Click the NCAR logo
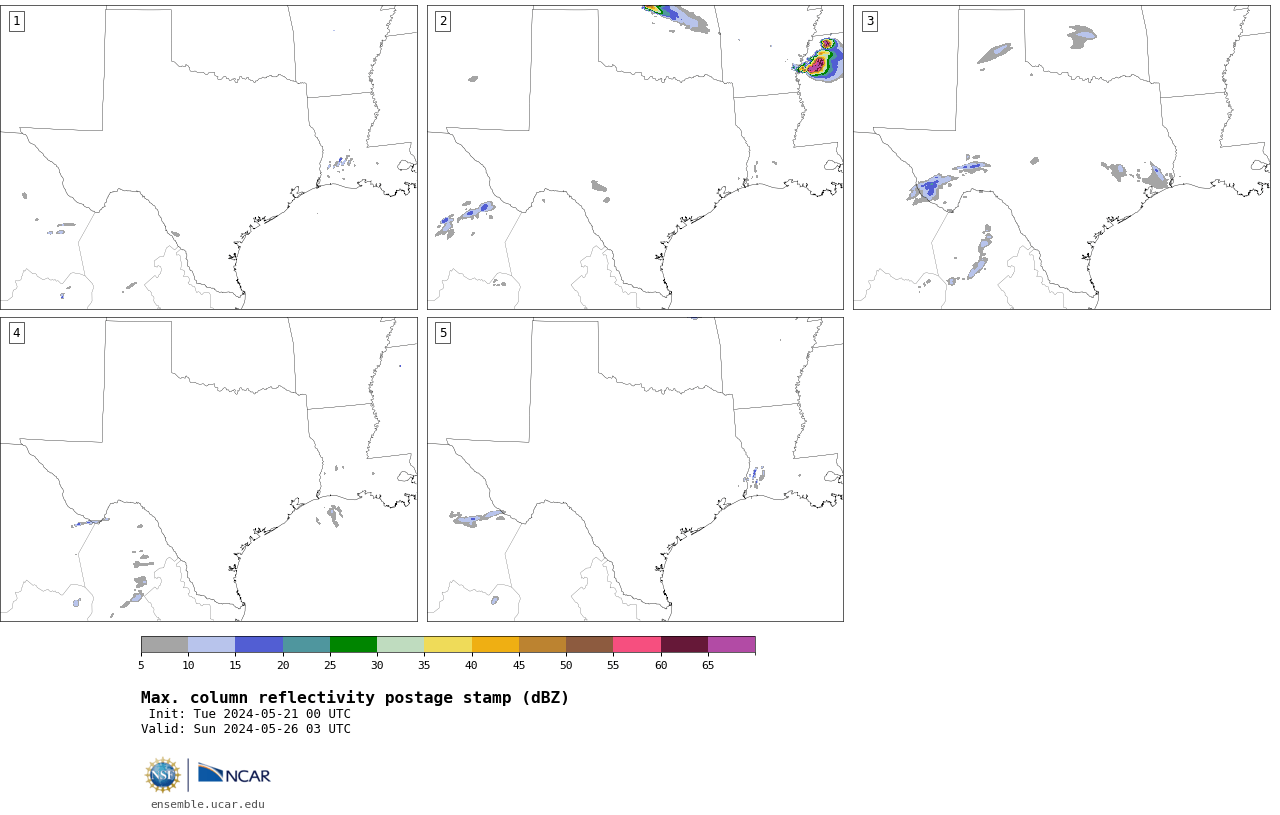The height and width of the screenshot is (815, 1280). coord(234,774)
